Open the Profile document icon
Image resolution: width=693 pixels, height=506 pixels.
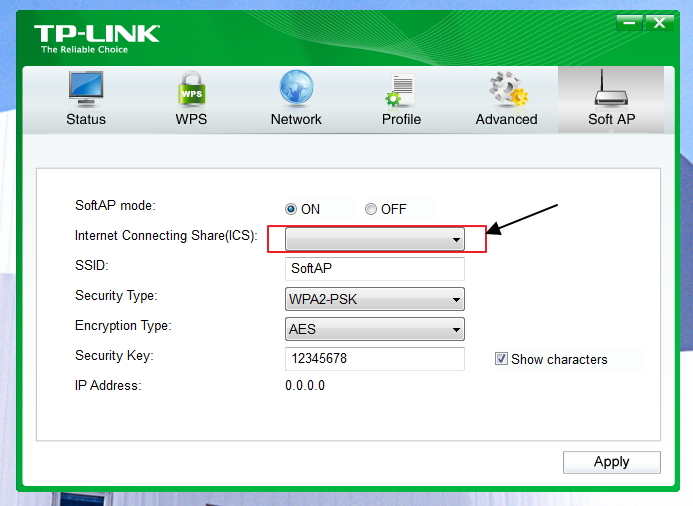point(400,90)
